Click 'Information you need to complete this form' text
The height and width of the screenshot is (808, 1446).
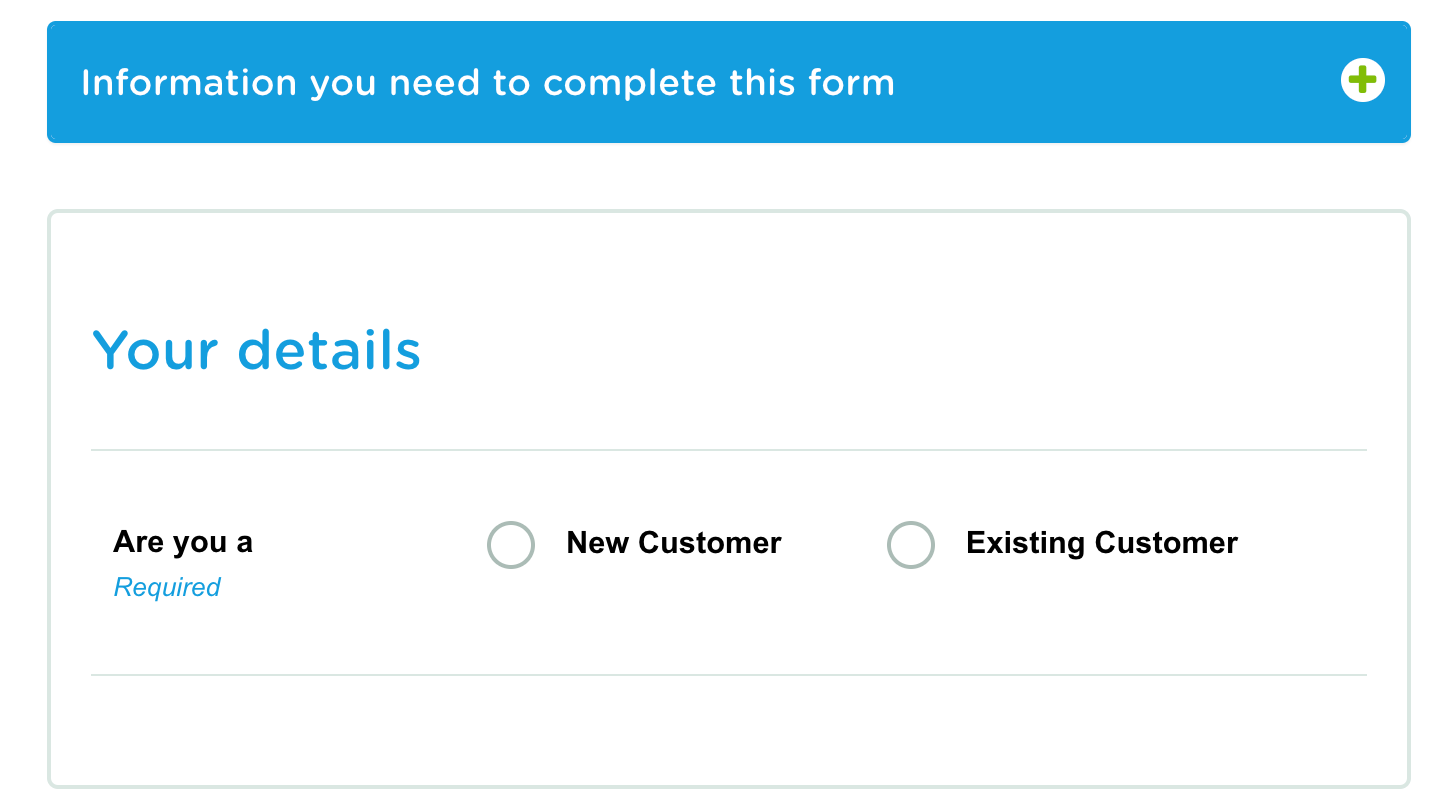pyautogui.click(x=488, y=82)
